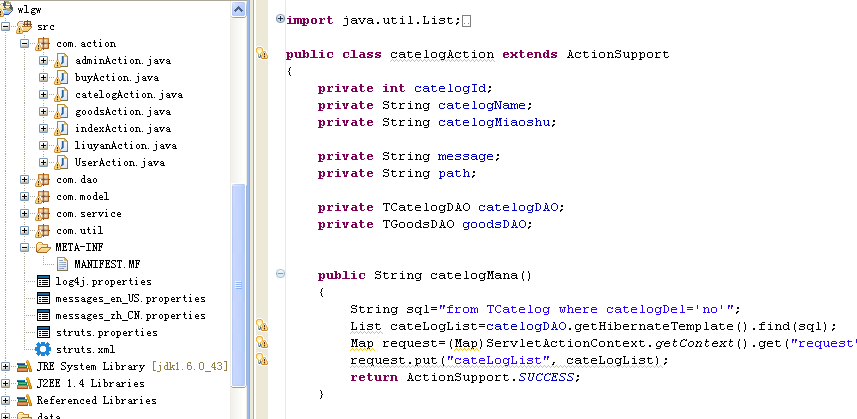This screenshot has width=857, height=419.
Task: Expand liuyanAction.java node
Action: pos(44,145)
